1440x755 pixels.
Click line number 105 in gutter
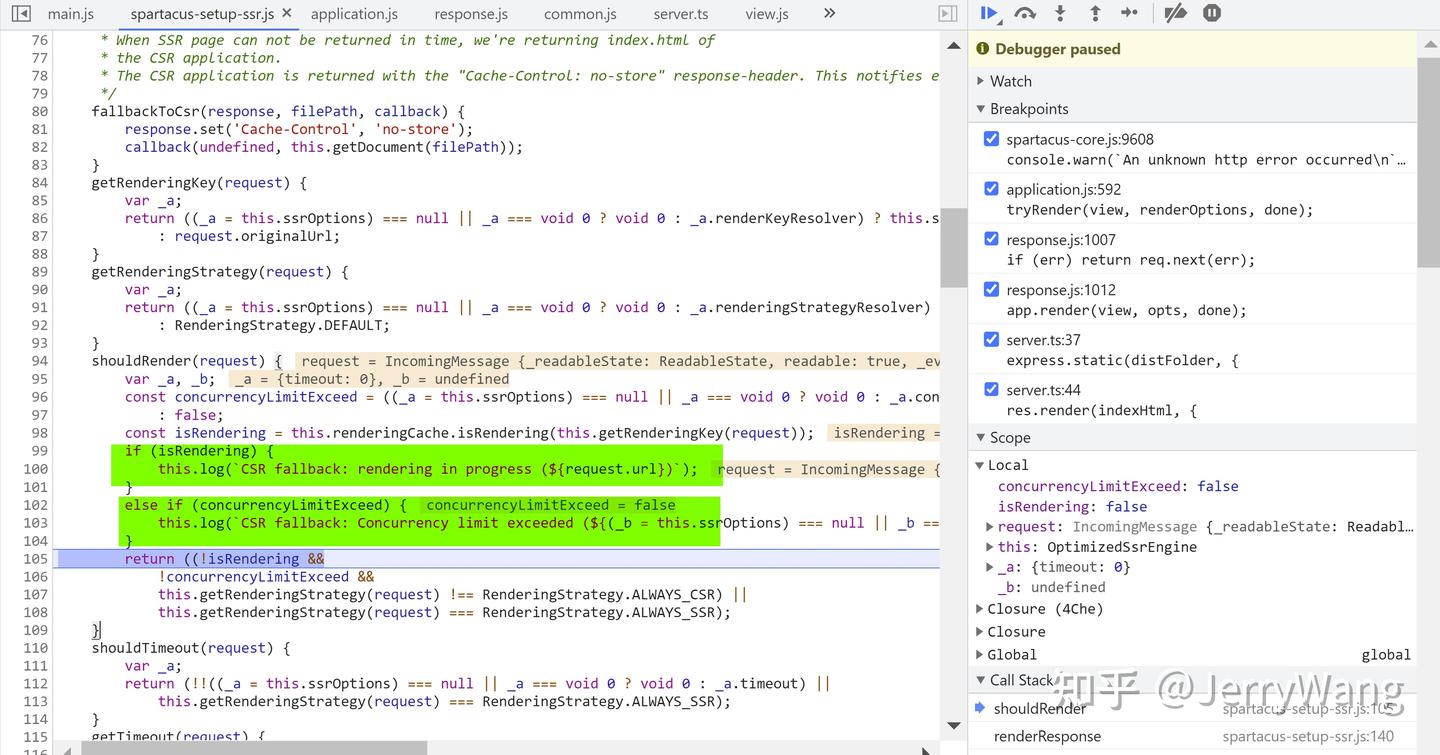click(35, 559)
